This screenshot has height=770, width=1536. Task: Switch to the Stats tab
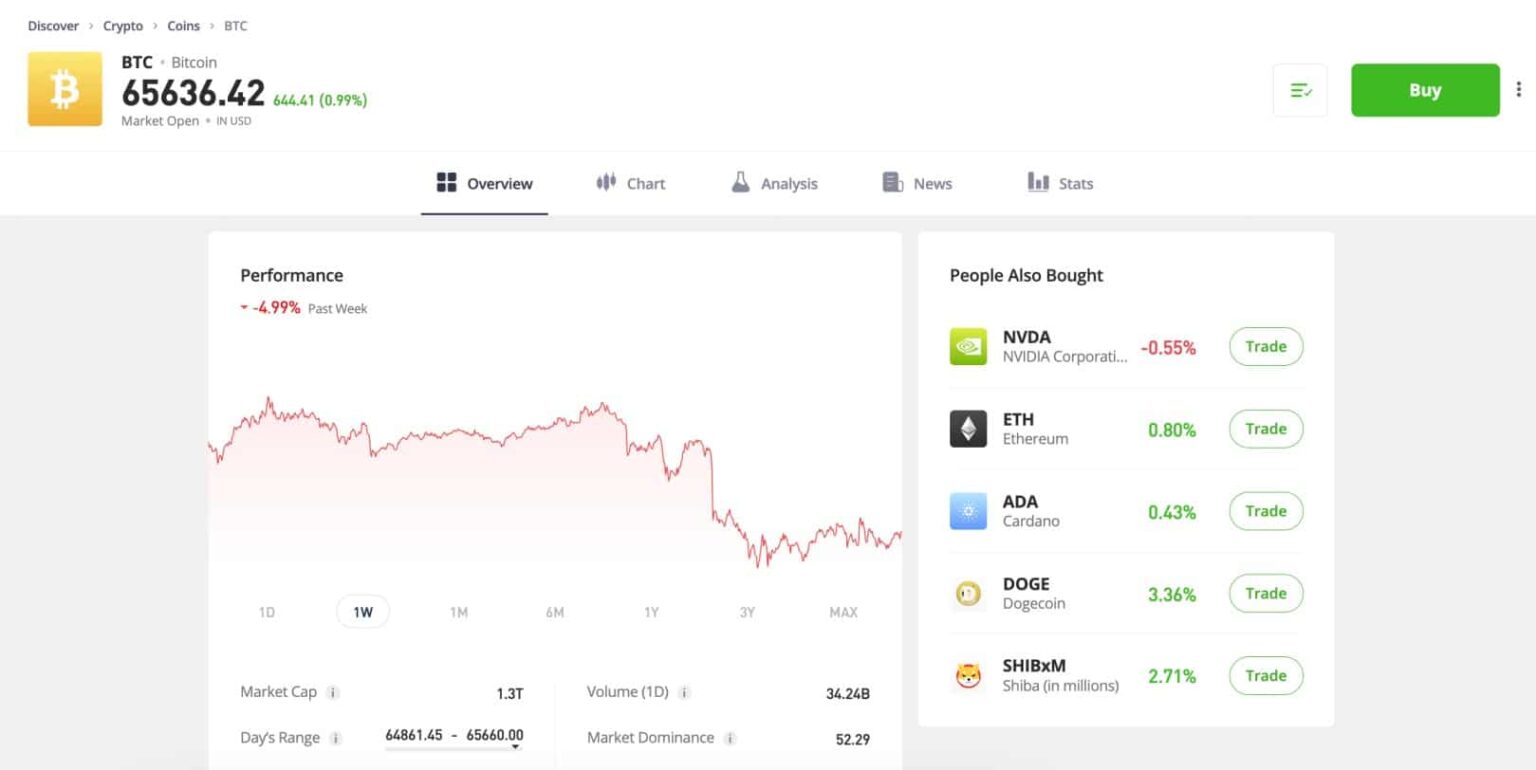click(1059, 183)
